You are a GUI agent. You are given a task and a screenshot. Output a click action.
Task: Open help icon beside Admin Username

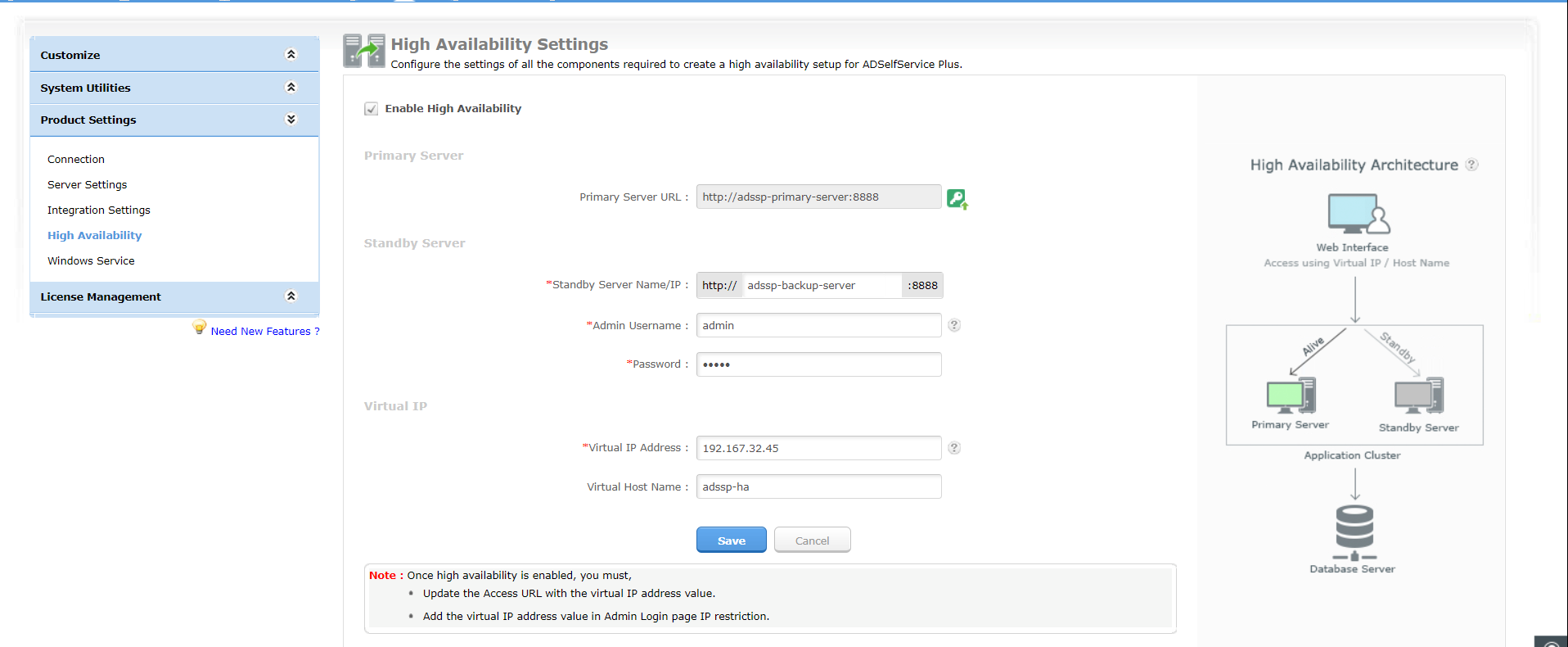coord(954,325)
